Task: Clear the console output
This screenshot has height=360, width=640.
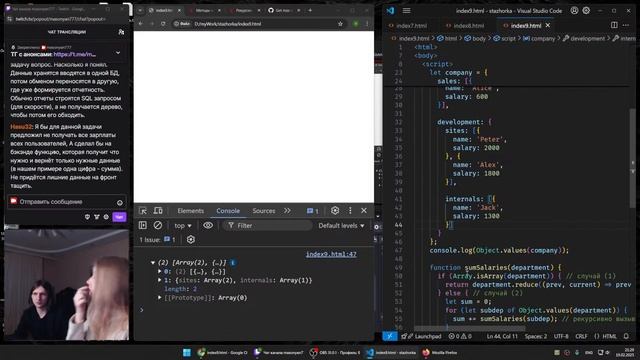Action: click(x=158, y=225)
